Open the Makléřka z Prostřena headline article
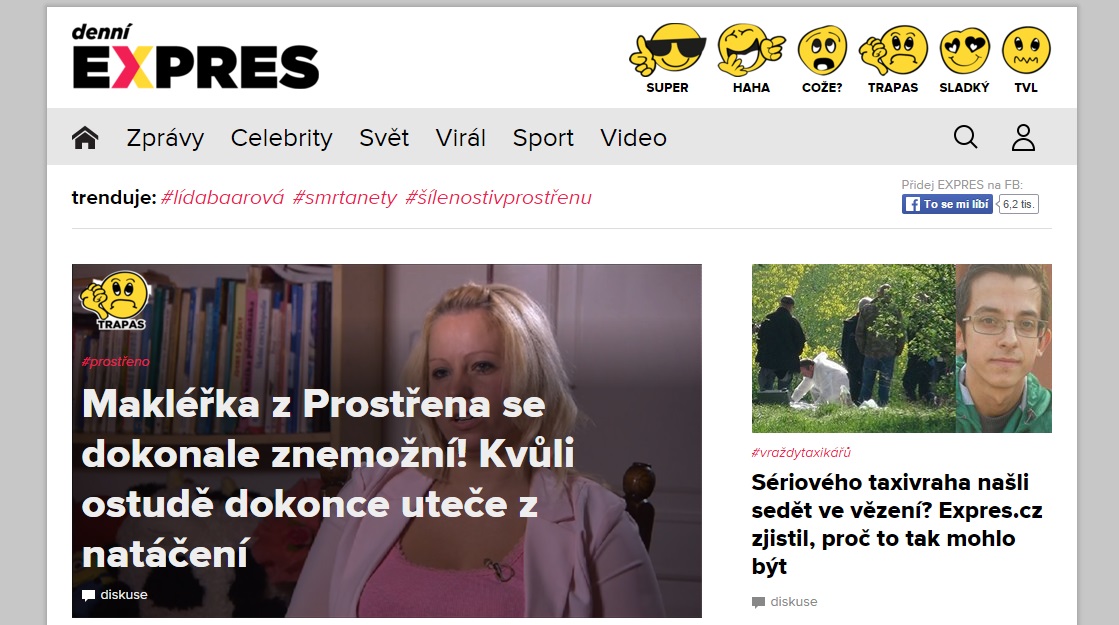Screen dimensions: 1119x625 328,478
